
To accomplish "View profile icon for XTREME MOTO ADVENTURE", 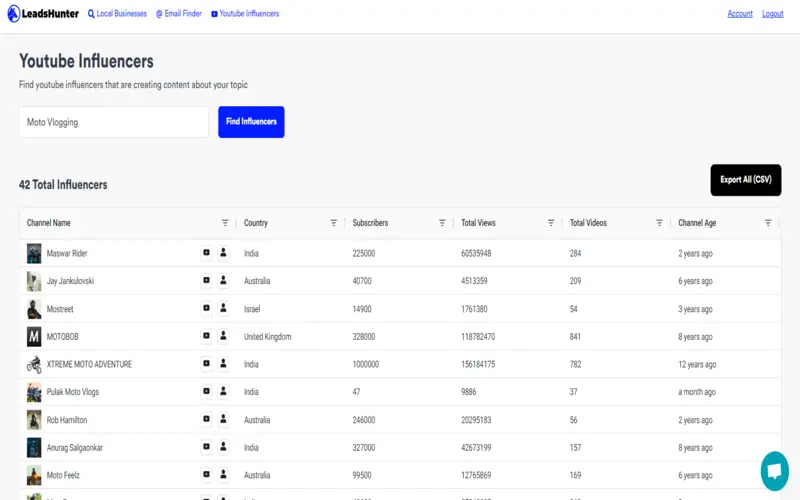I will click(223, 363).
